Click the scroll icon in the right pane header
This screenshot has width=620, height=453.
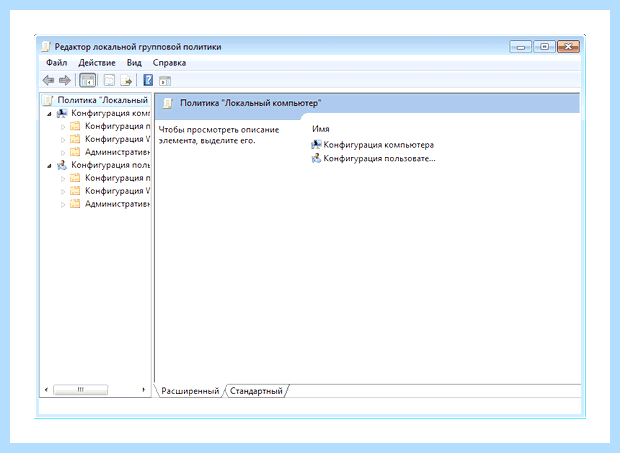(168, 103)
